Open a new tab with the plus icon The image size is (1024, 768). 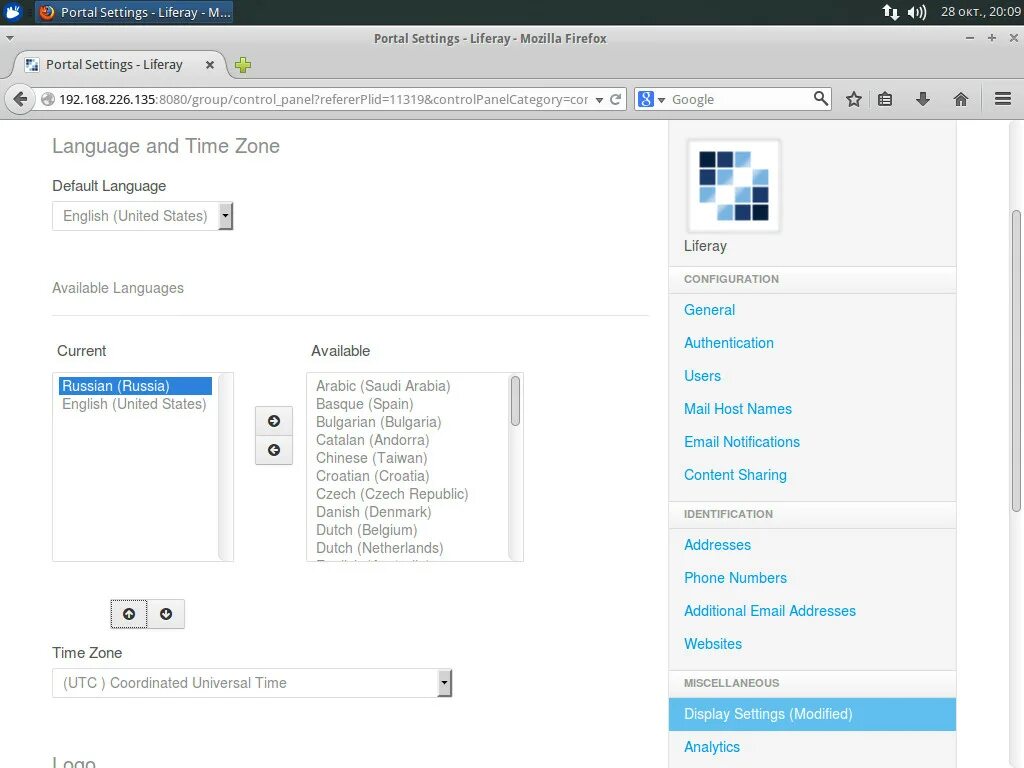pyautogui.click(x=243, y=65)
